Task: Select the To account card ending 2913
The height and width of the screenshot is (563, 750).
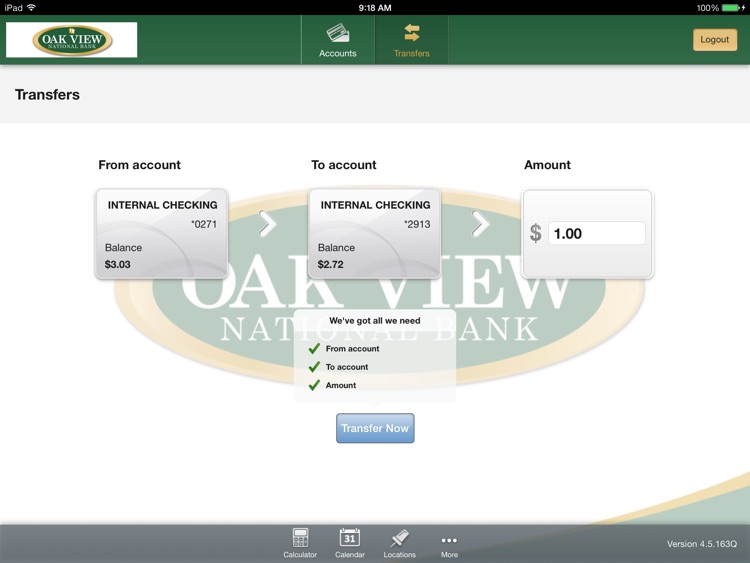Action: point(375,233)
